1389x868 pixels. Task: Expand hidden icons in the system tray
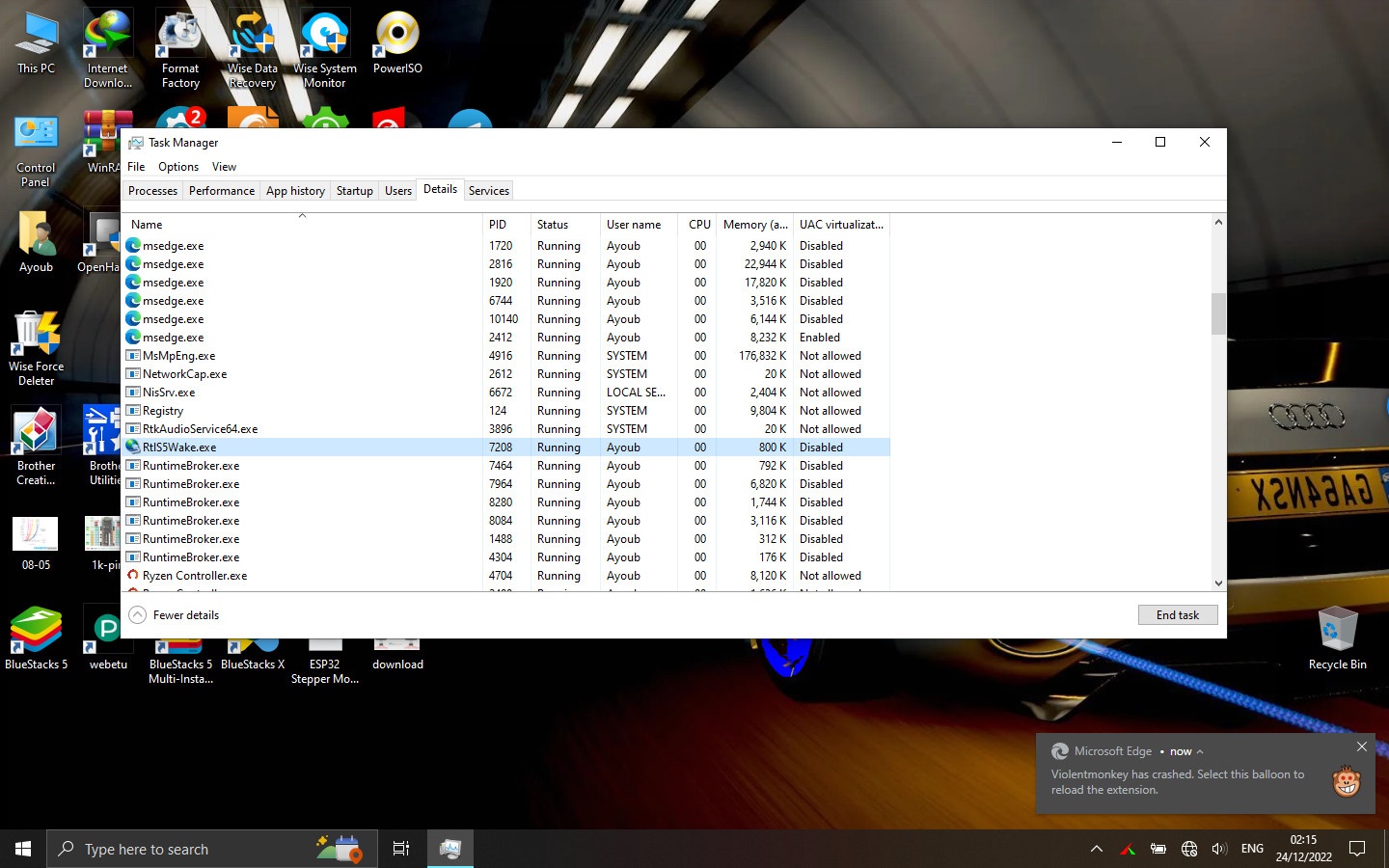[1097, 849]
